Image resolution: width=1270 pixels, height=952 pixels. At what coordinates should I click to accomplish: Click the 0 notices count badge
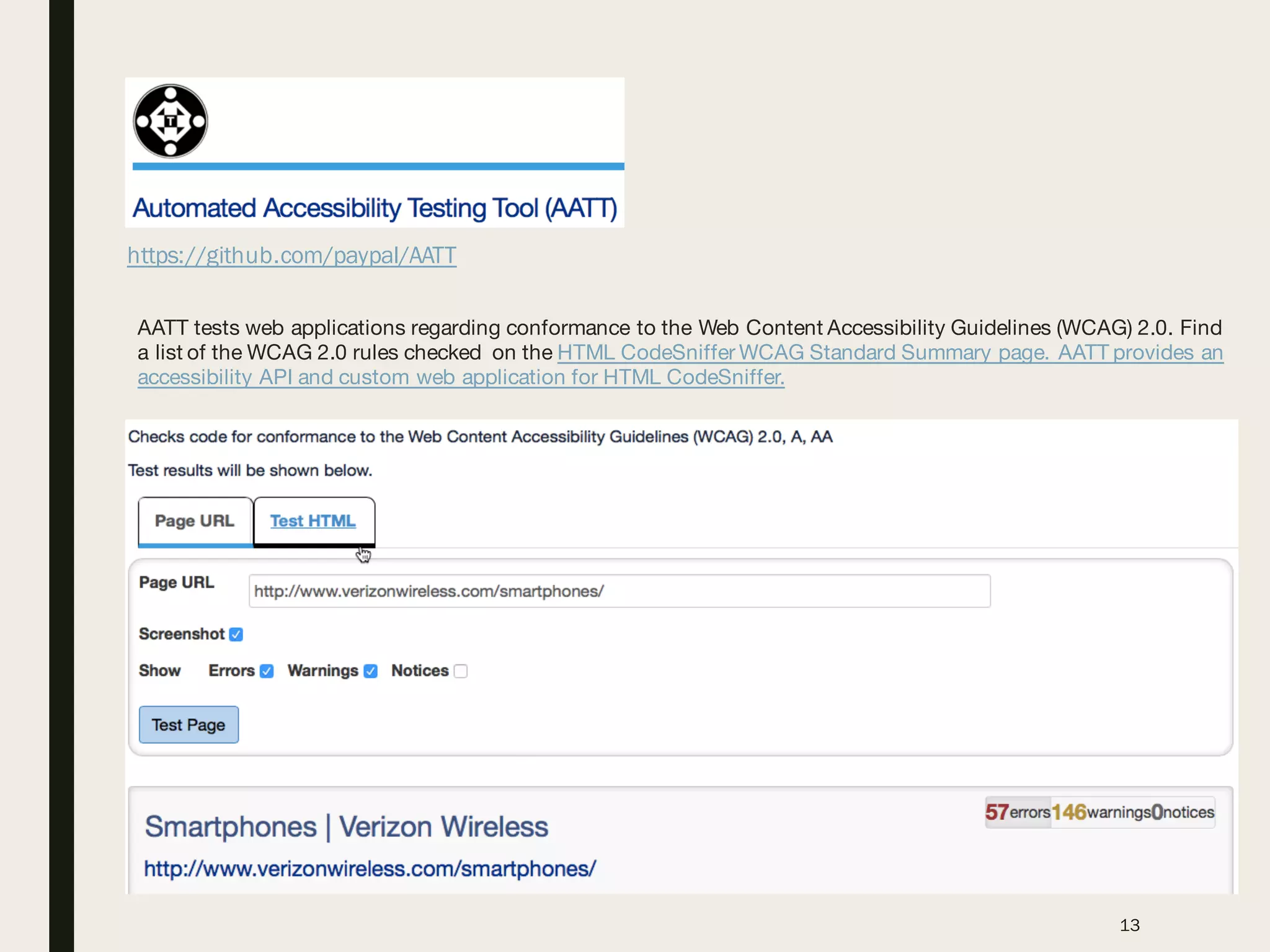[x=1183, y=812]
